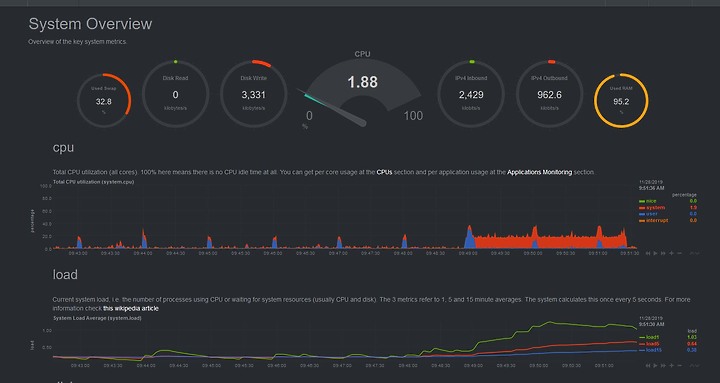720x383 pixels.
Task: Click the 9:51:36 AM timestamp beside the CPU chart
Action: point(651,188)
